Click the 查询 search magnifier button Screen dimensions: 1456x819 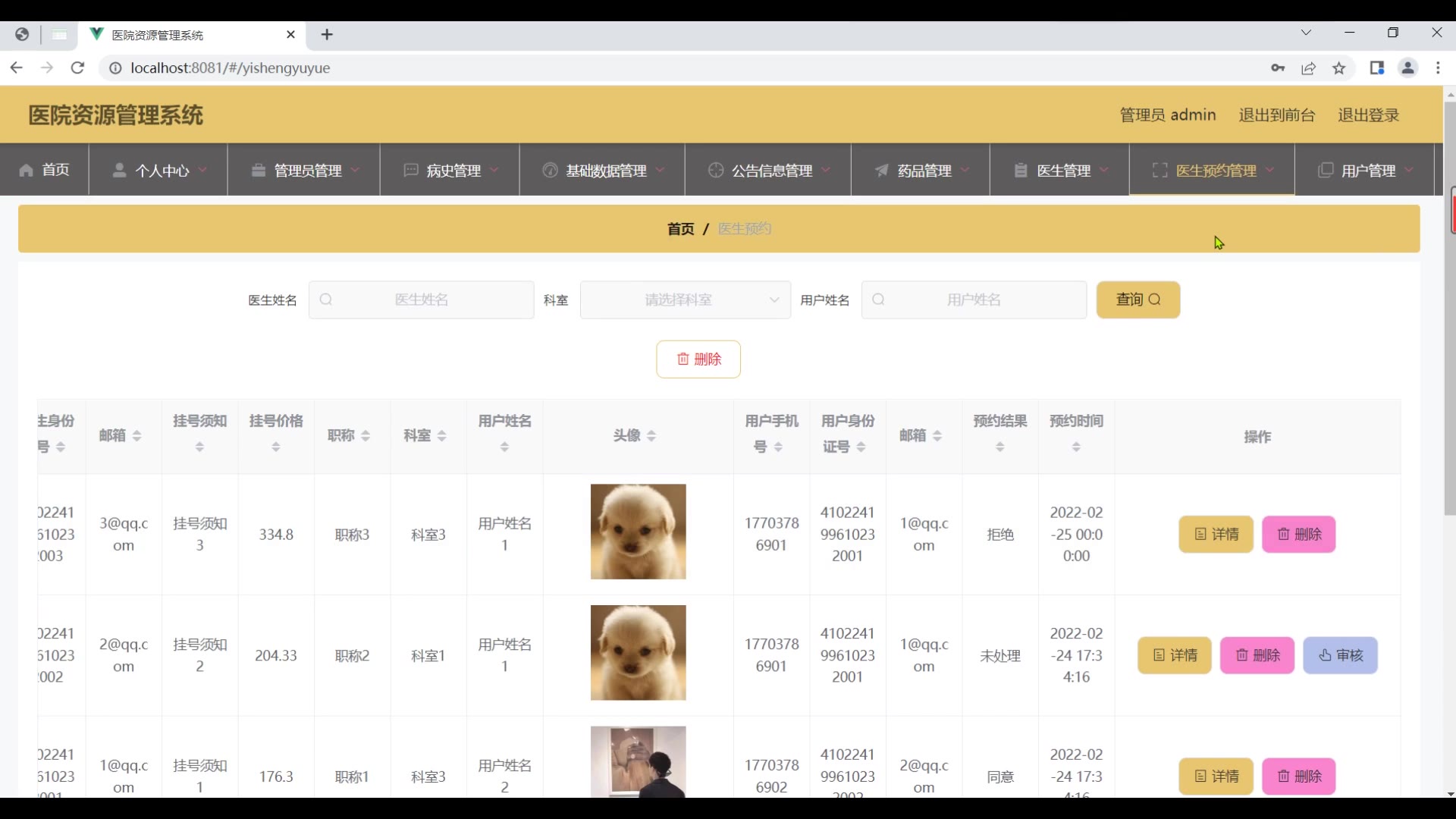1137,300
